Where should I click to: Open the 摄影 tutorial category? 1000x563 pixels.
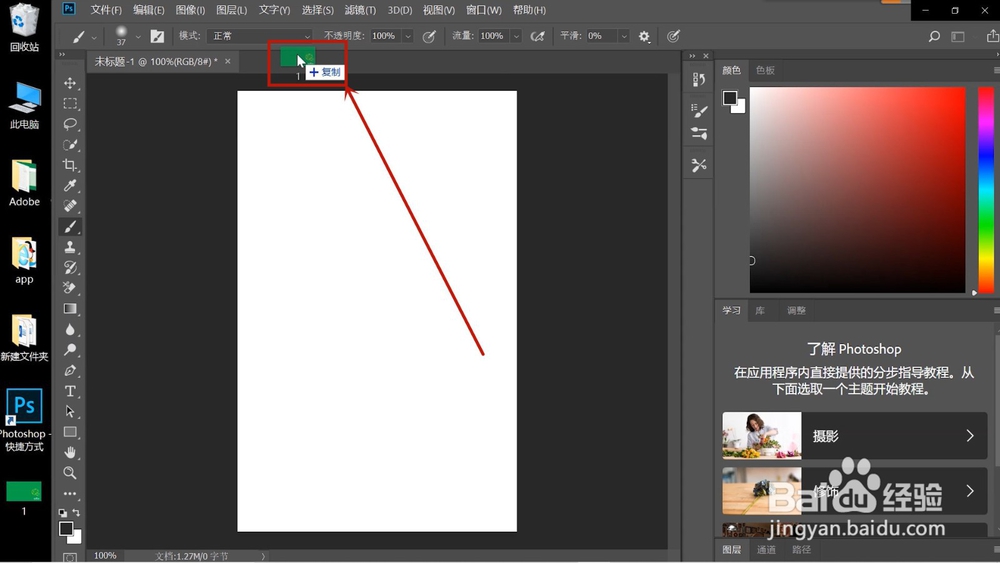click(855, 435)
